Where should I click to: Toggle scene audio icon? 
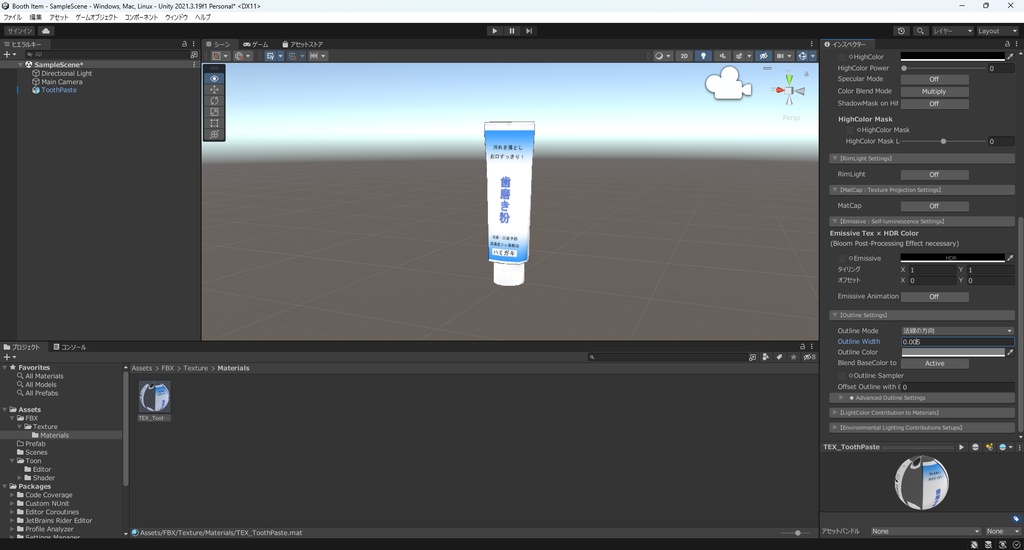(722, 56)
